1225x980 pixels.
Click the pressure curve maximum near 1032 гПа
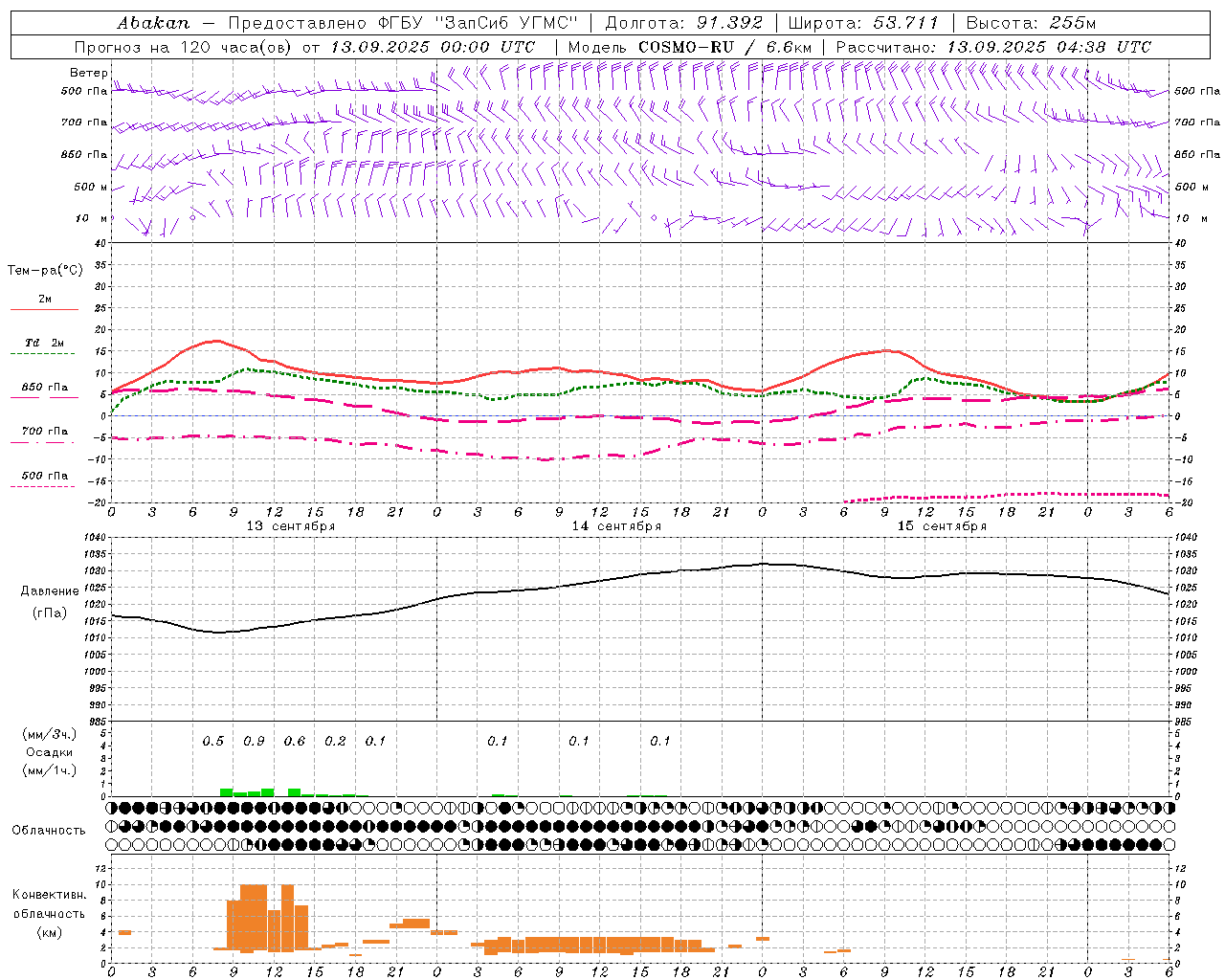[x=764, y=564]
